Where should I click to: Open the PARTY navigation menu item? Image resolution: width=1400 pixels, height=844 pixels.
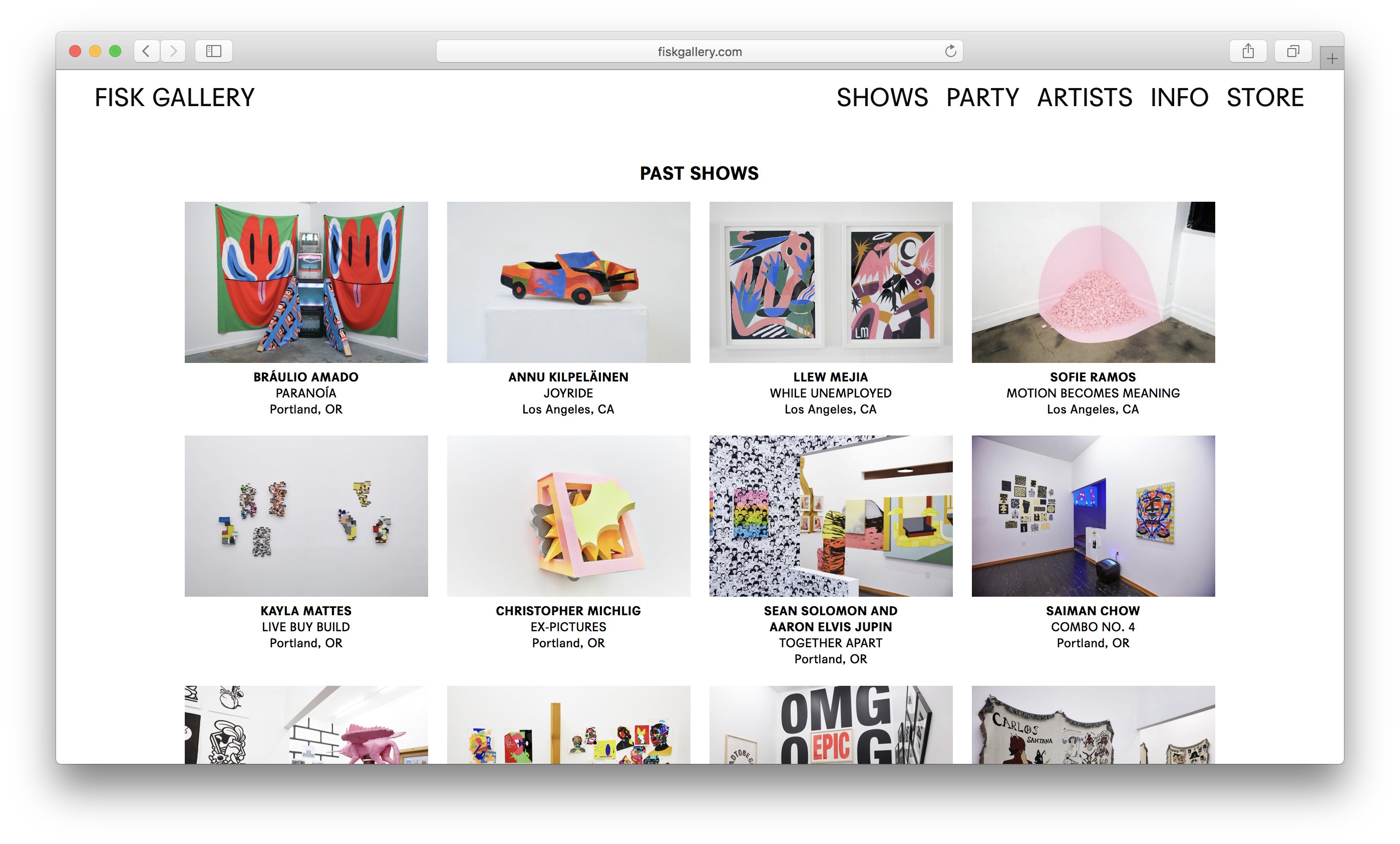coord(982,98)
